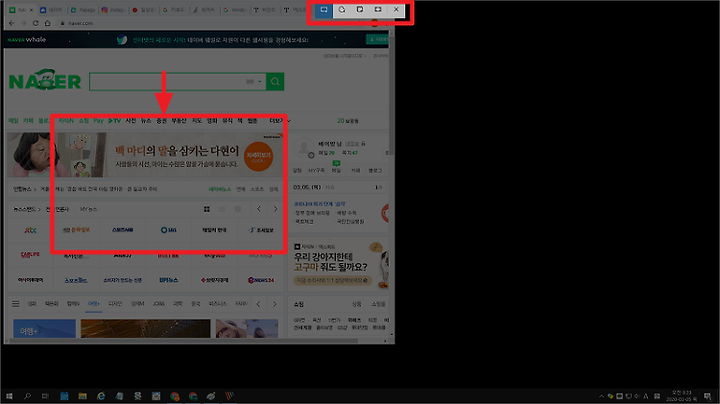Open the NAVER whale banner logo

tap(27, 39)
